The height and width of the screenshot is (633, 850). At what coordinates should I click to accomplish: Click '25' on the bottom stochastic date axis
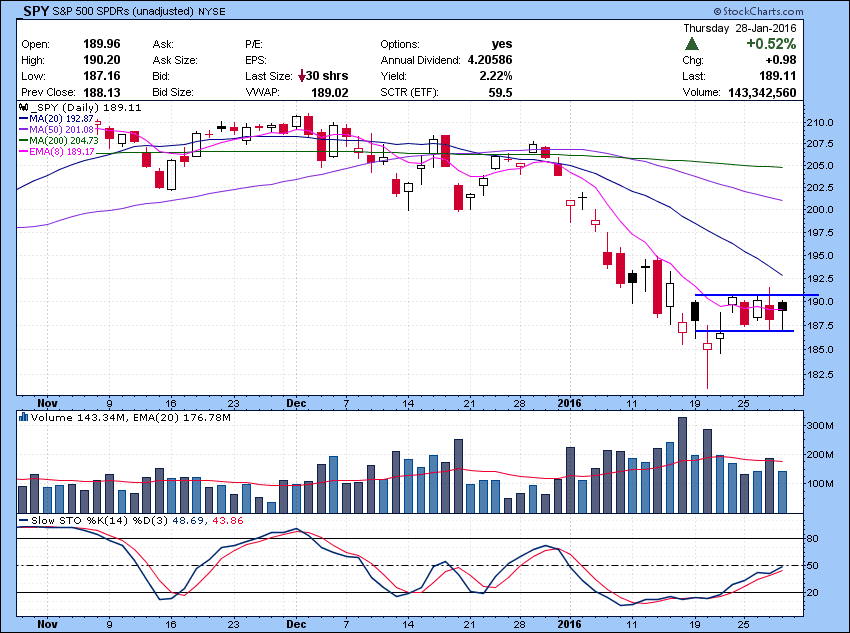click(744, 624)
